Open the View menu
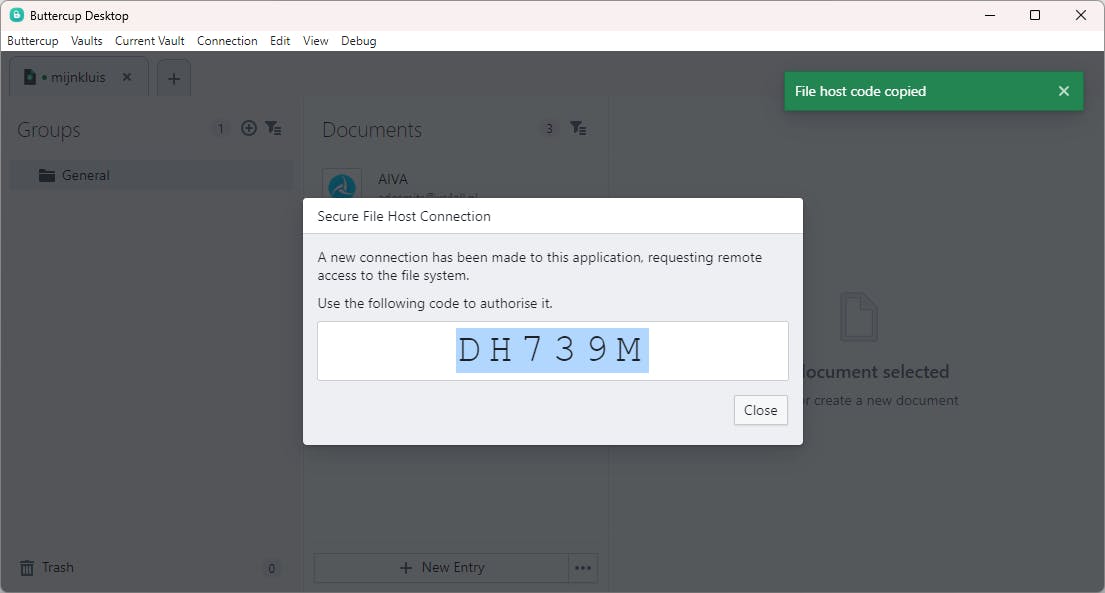The image size is (1105, 593). coord(315,41)
